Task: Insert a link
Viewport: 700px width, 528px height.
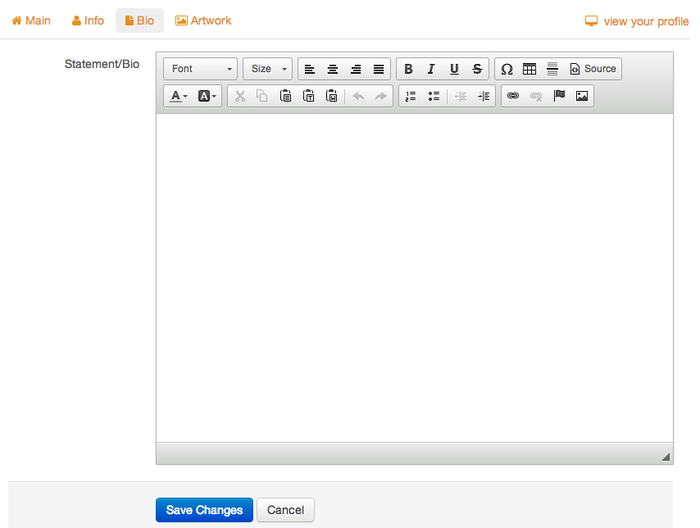Action: (x=513, y=96)
